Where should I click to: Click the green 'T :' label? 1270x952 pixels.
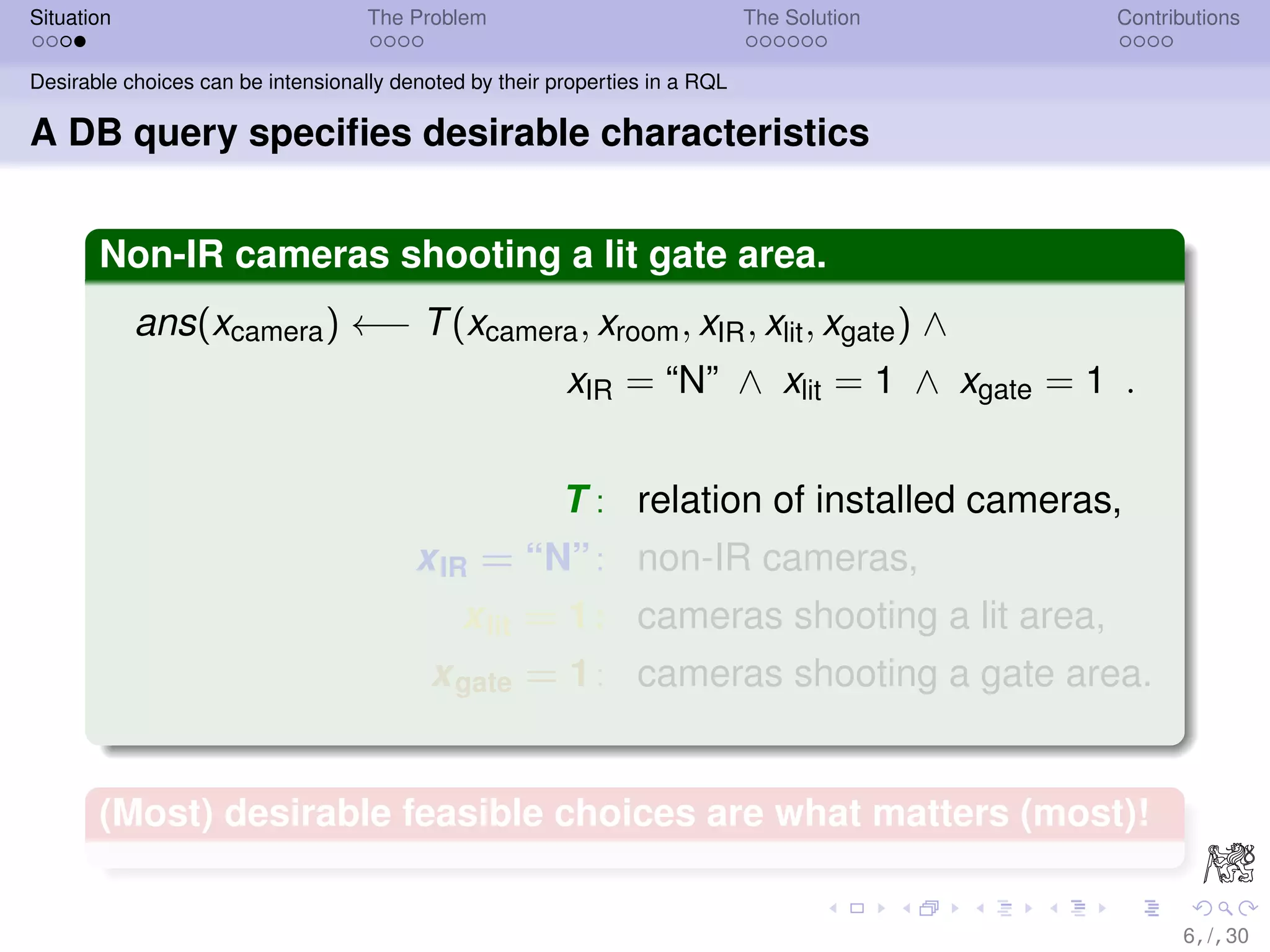585,500
